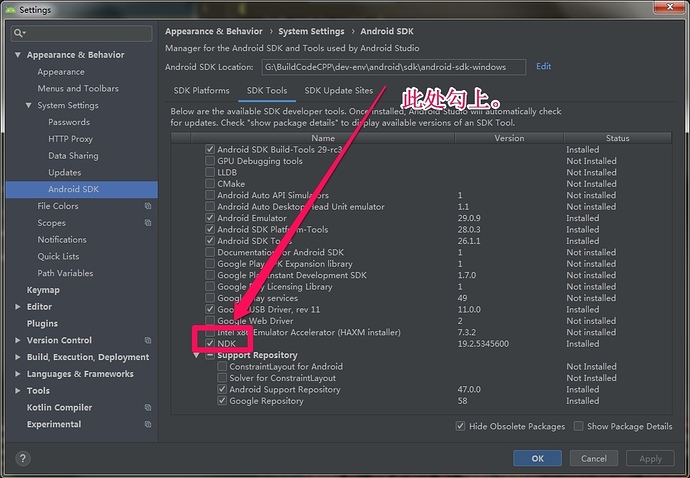
Task: Check ConstraintLayout for Android
Action: 222,366
